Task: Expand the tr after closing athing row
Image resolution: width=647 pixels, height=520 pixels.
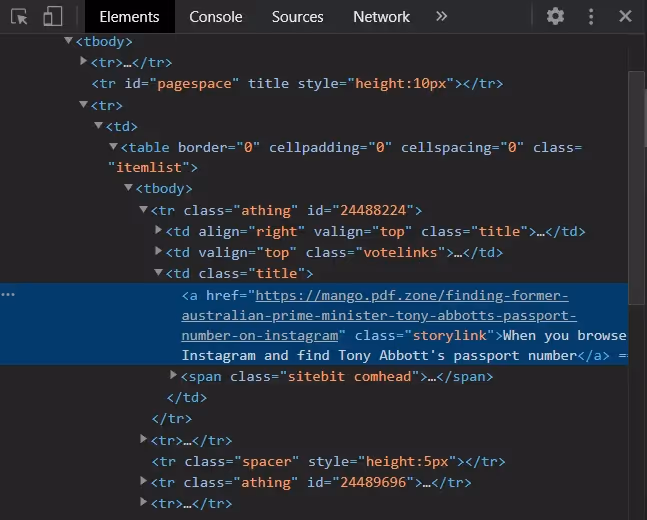Action: pos(144,439)
